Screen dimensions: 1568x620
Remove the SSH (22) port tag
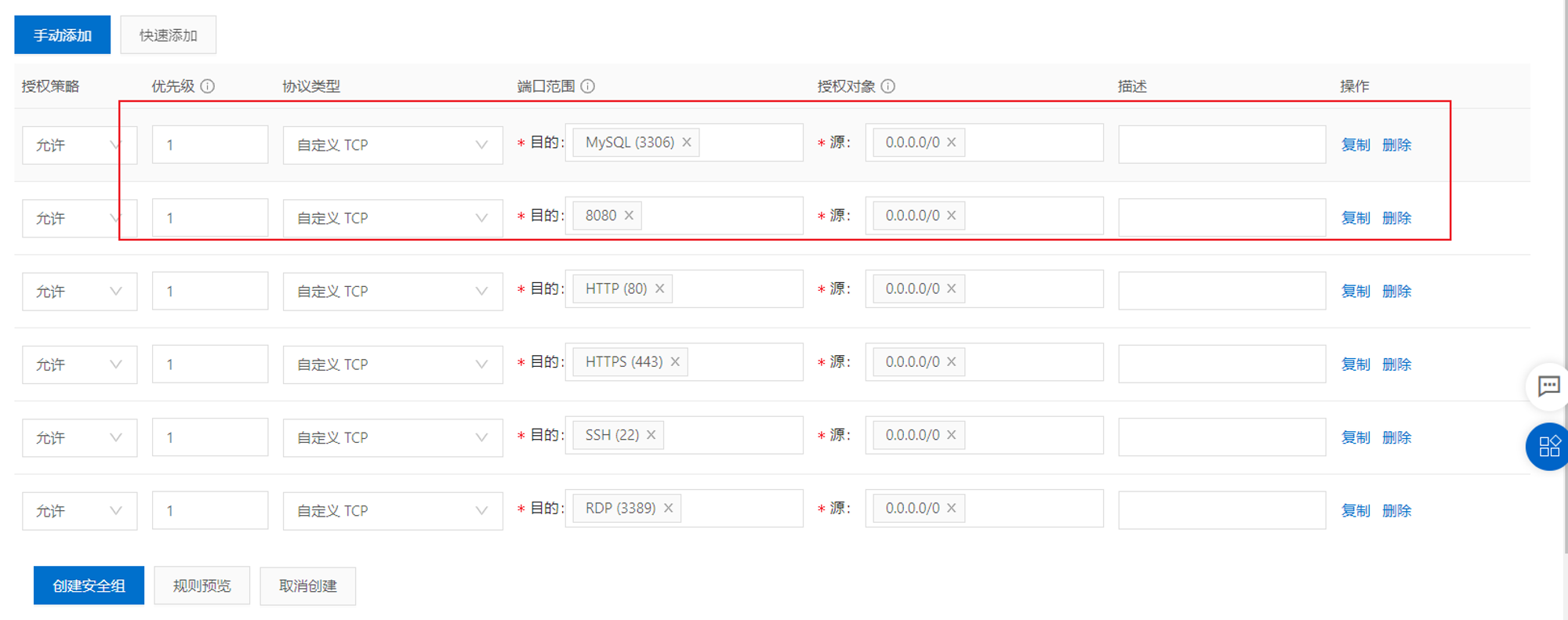[652, 435]
